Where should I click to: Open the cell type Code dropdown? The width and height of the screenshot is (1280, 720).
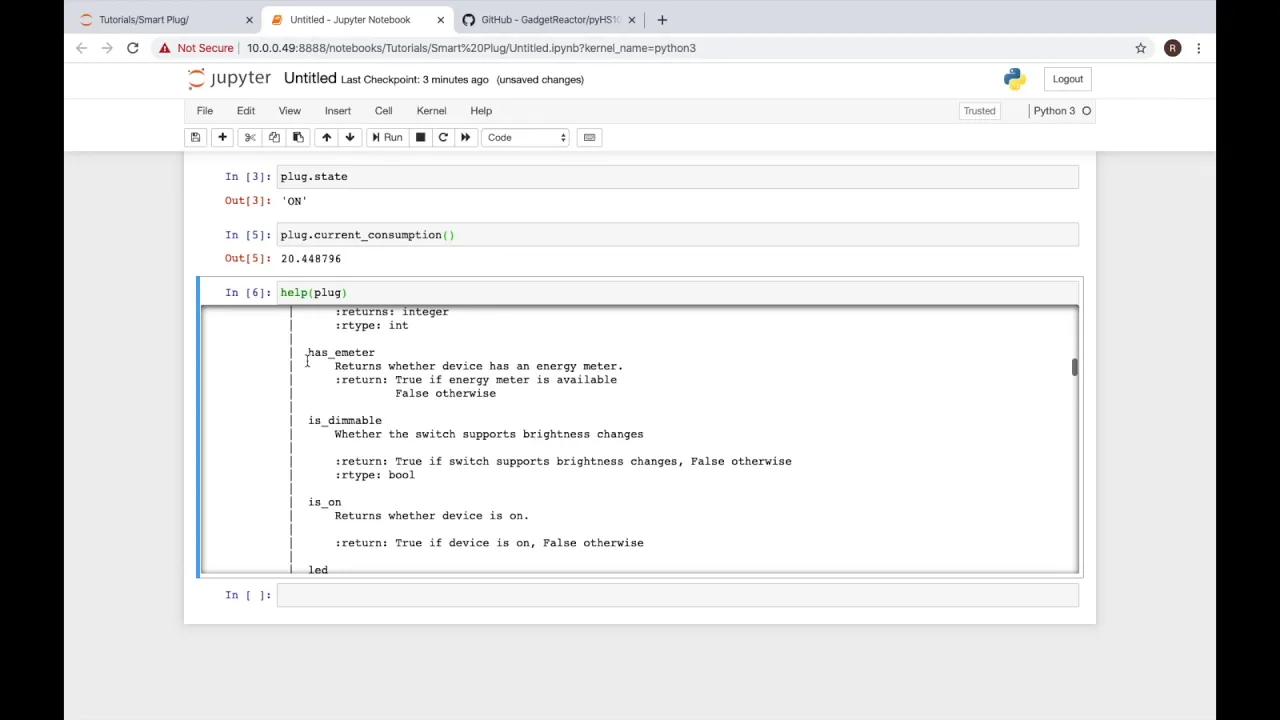click(x=526, y=137)
